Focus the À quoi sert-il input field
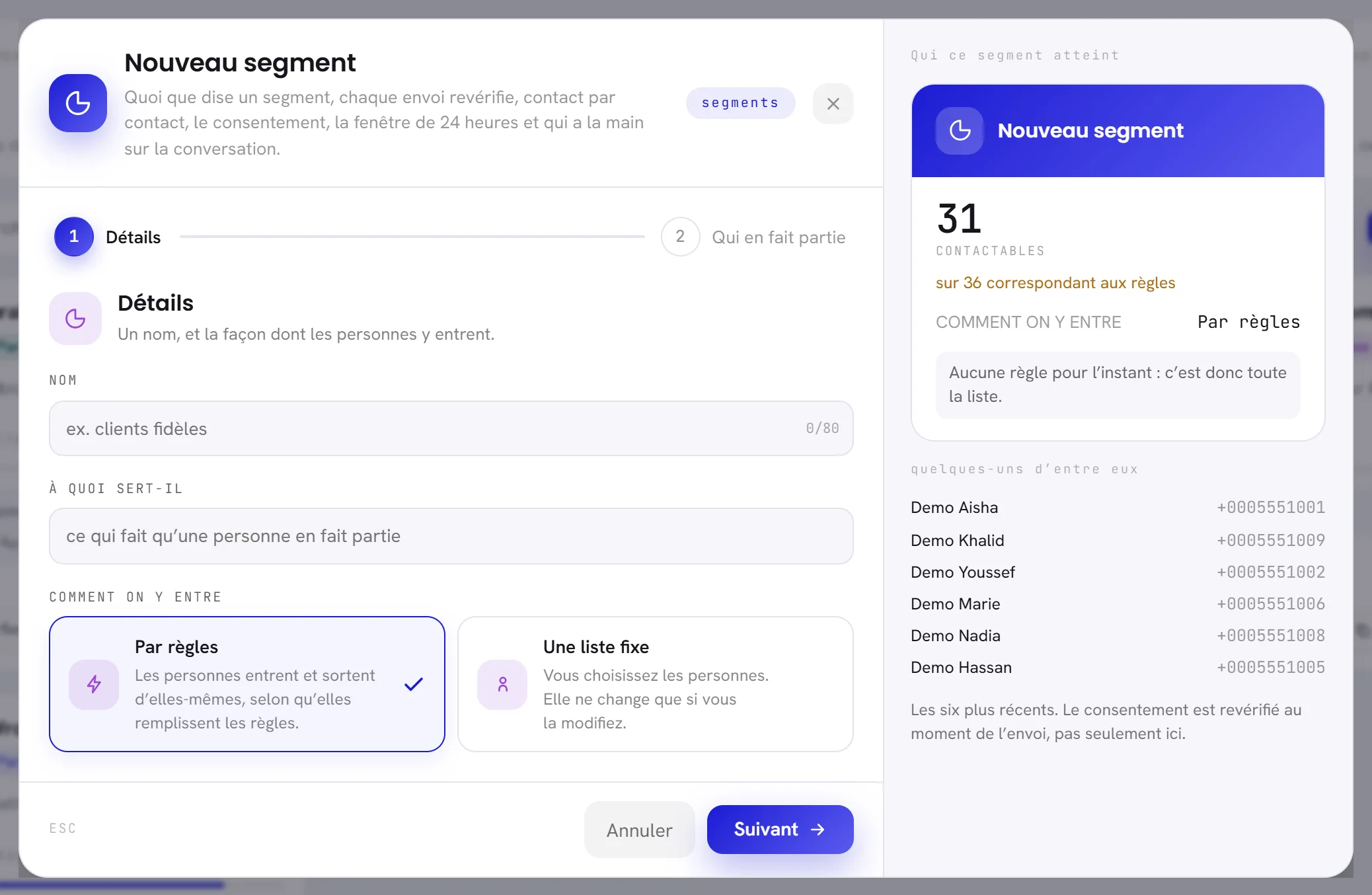The image size is (1372, 895). [451, 536]
